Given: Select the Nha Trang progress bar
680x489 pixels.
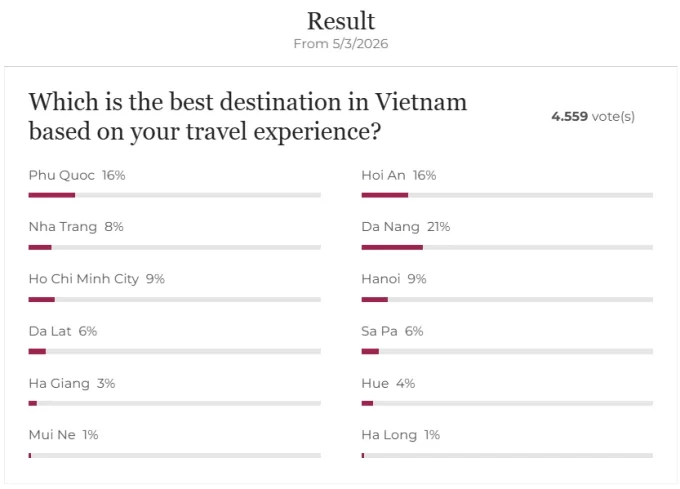Looking at the screenshot, I should (x=174, y=247).
